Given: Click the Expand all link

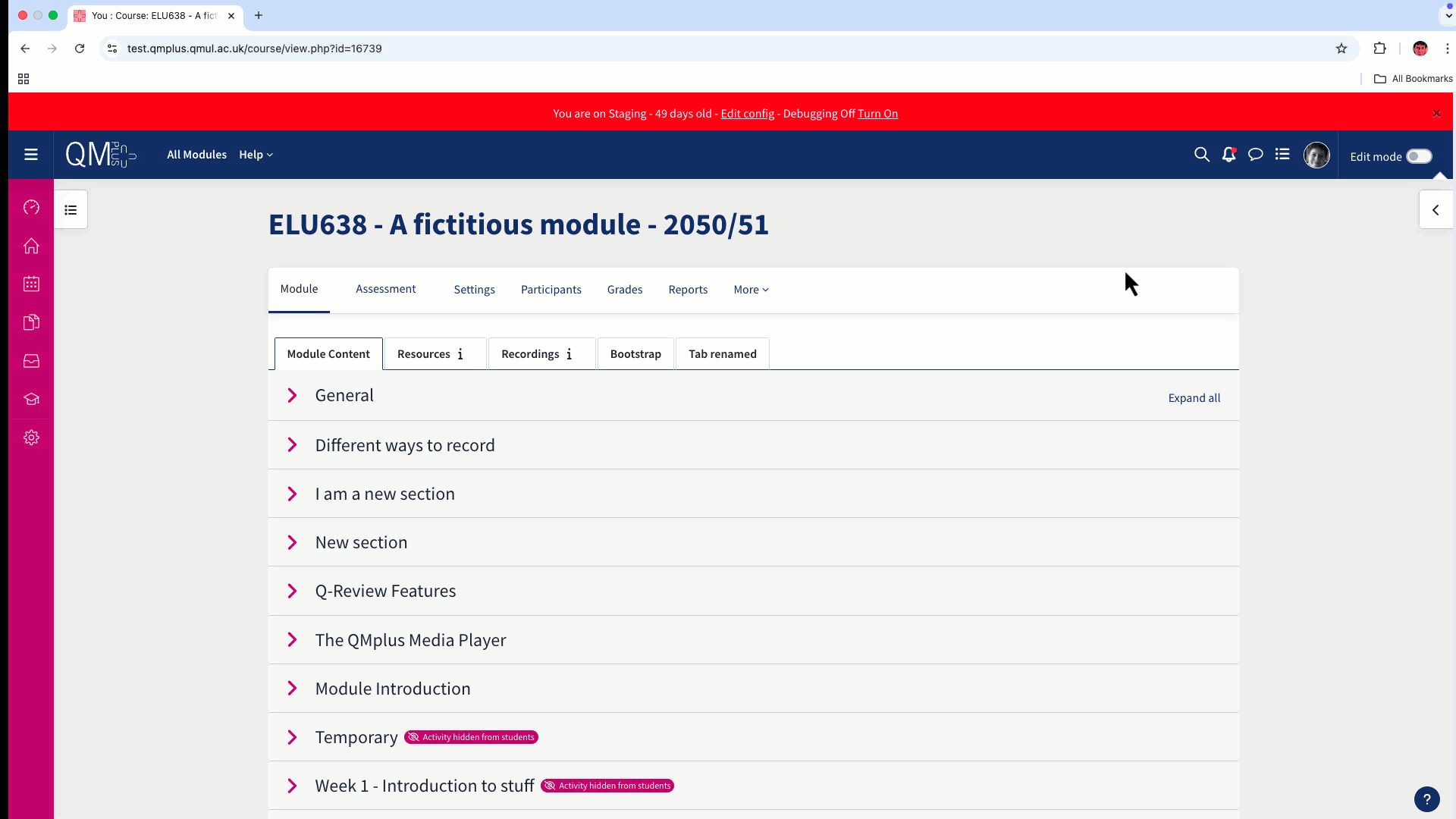Looking at the screenshot, I should point(1194,397).
